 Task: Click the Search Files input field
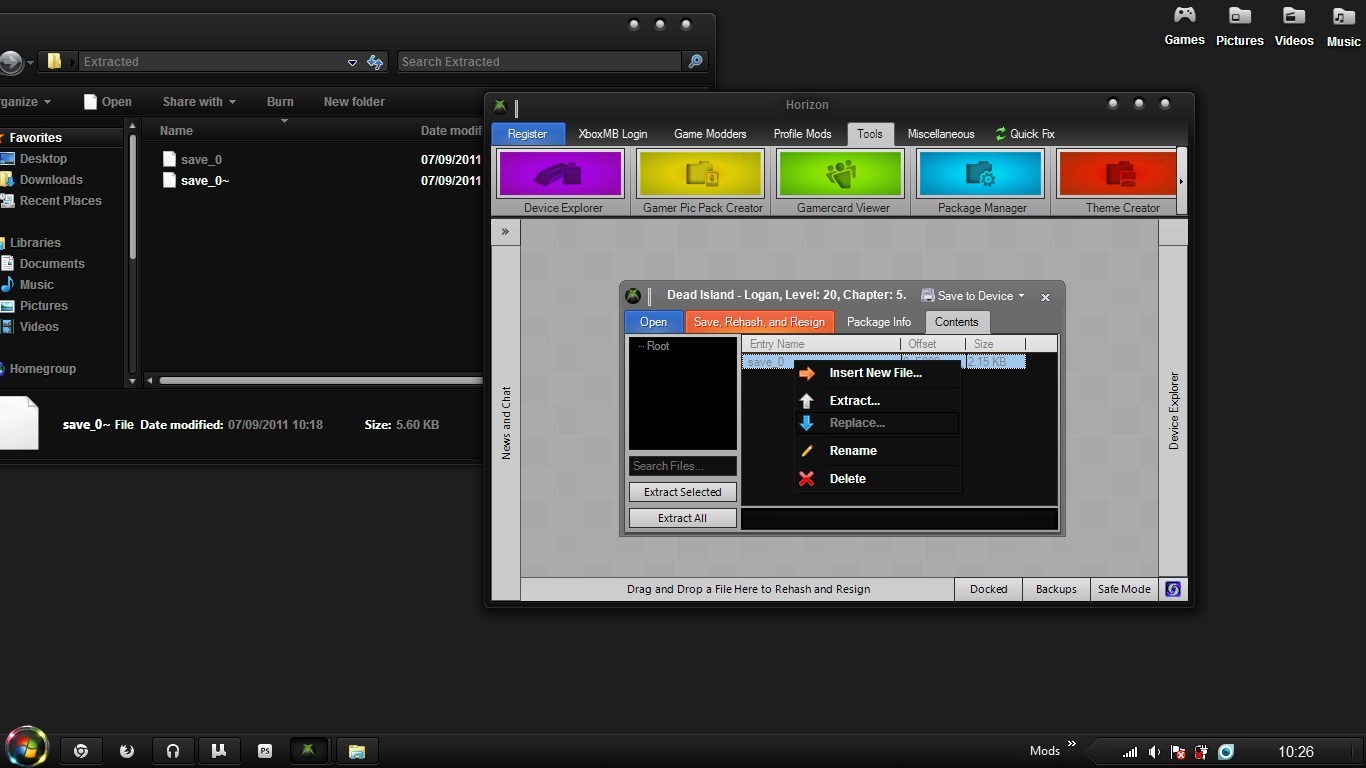(x=682, y=466)
